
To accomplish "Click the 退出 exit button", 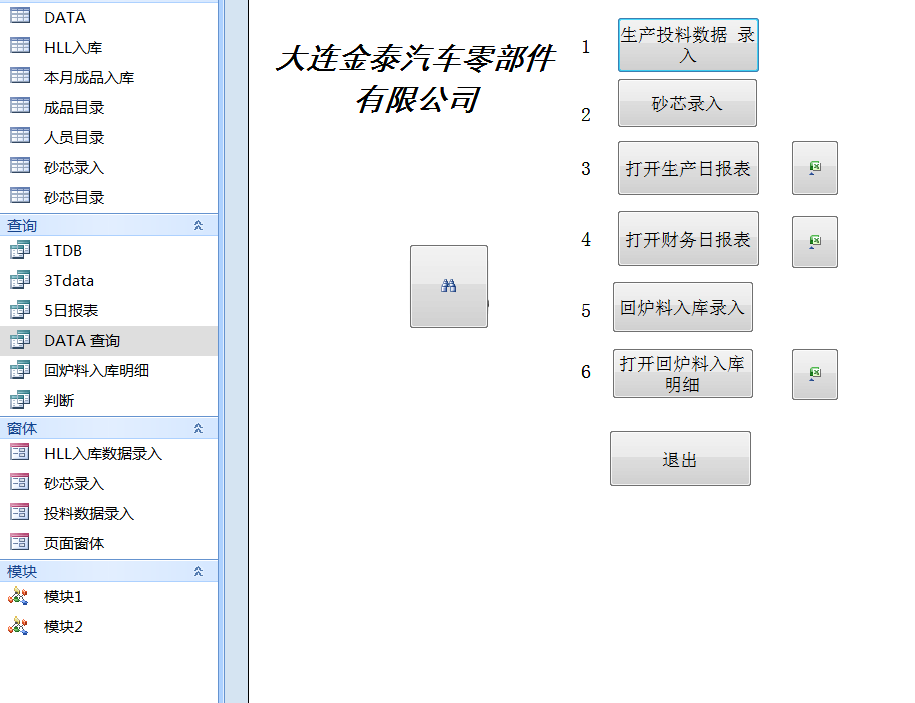I will 680,459.
